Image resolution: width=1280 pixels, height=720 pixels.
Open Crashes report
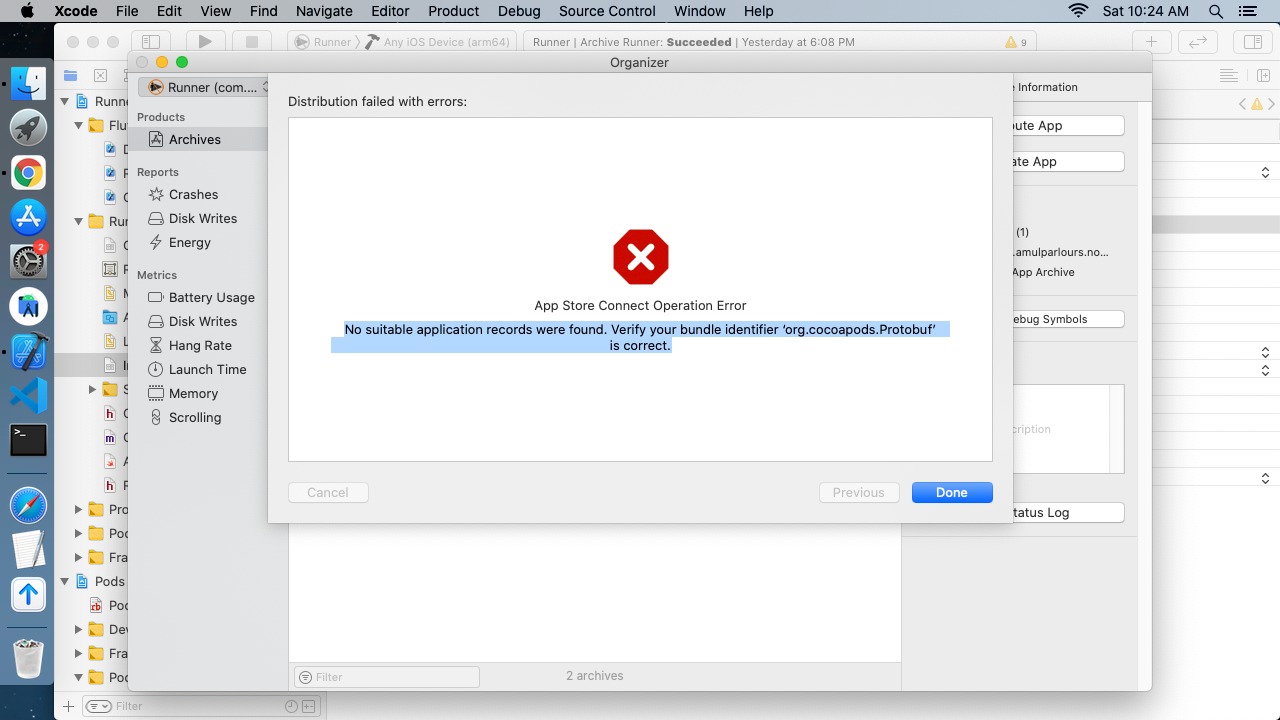click(x=193, y=195)
